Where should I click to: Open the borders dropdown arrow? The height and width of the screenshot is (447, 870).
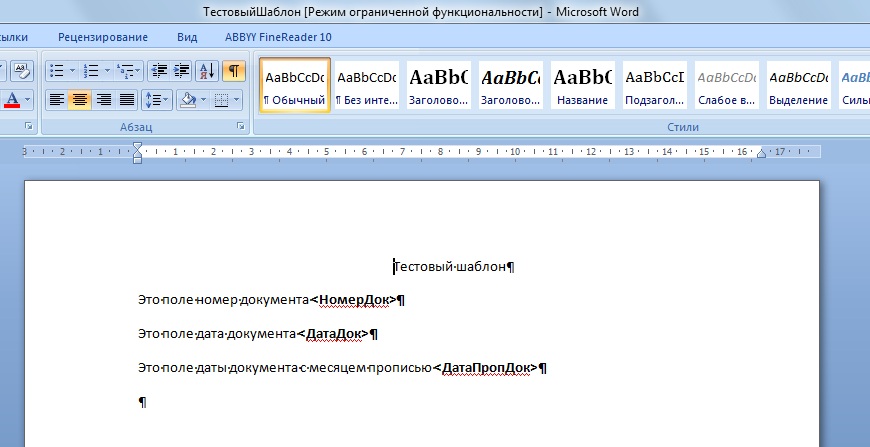pyautogui.click(x=237, y=100)
